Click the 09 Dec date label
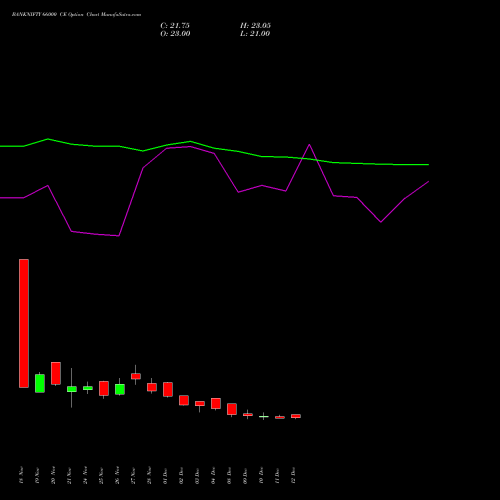 pos(245,475)
